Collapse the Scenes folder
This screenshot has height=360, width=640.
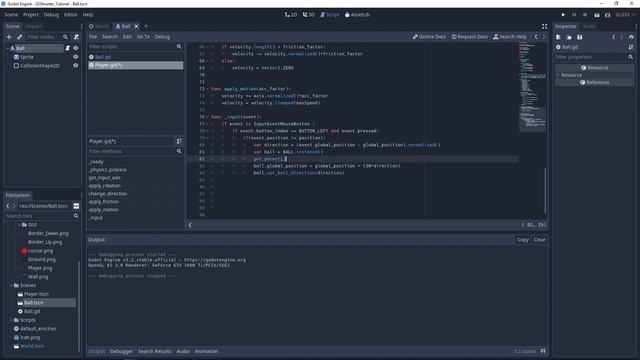(11, 285)
